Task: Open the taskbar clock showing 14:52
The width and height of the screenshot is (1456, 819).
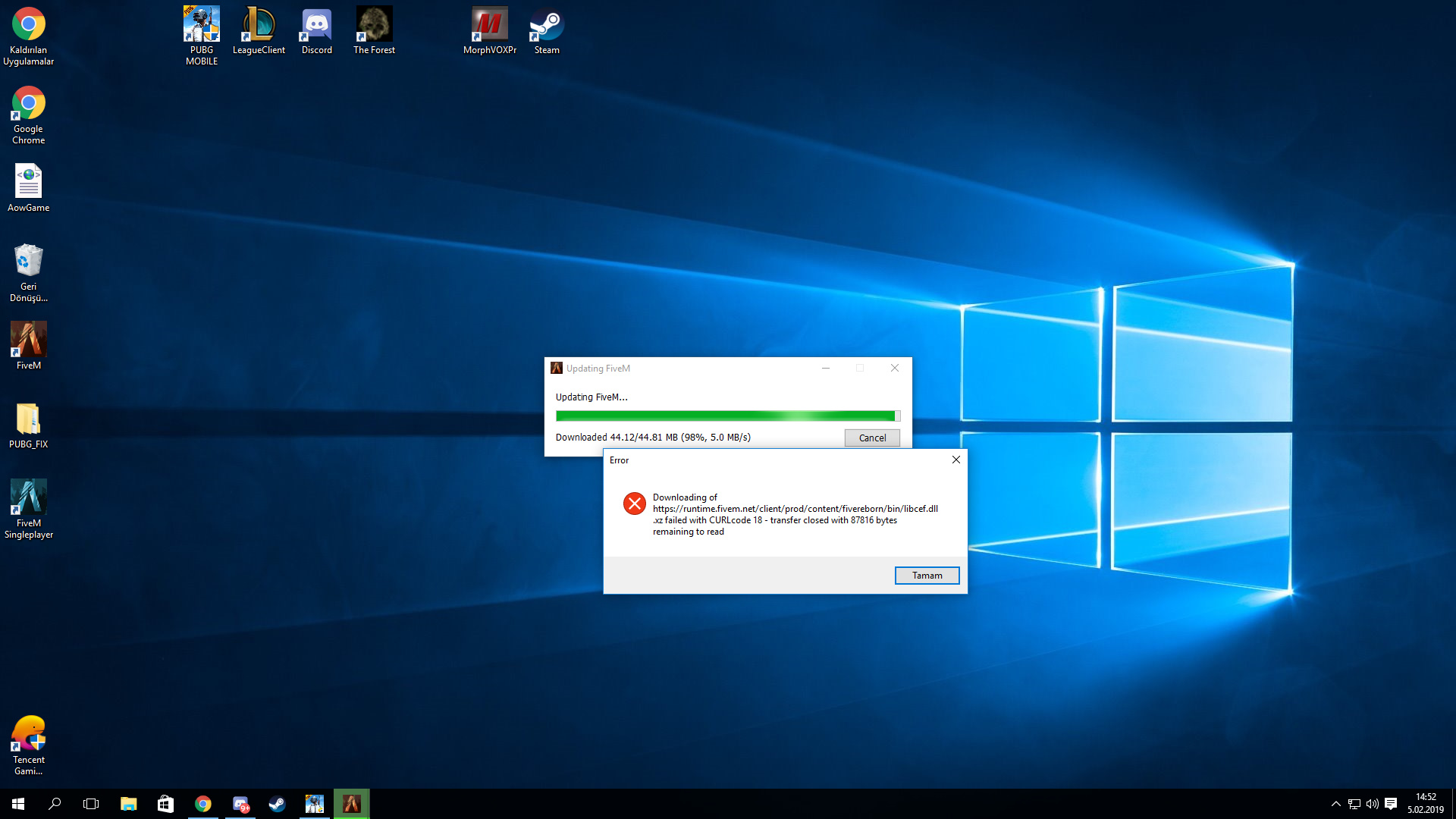Action: coord(1426,804)
